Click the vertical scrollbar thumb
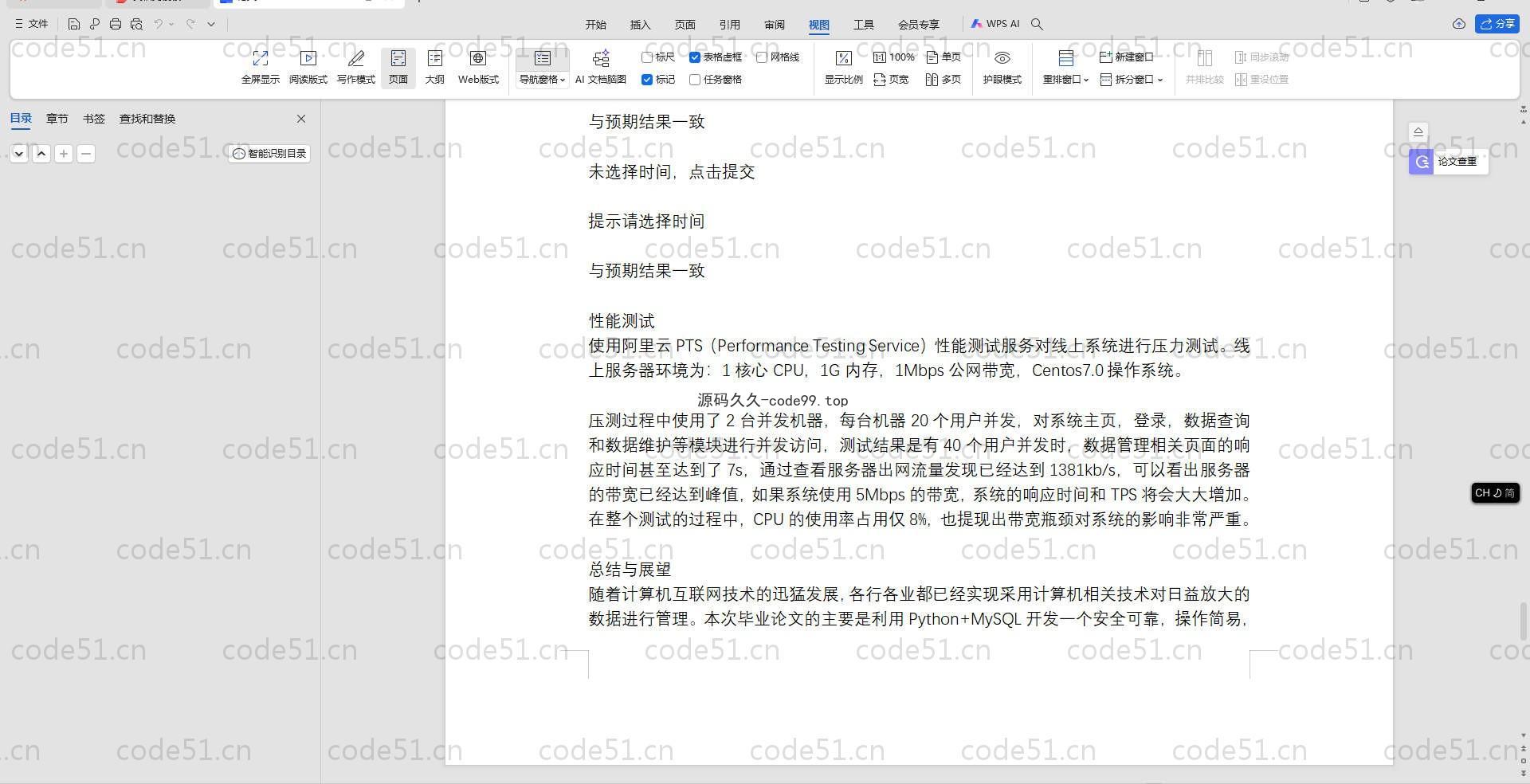The image size is (1530, 784). click(1524, 621)
